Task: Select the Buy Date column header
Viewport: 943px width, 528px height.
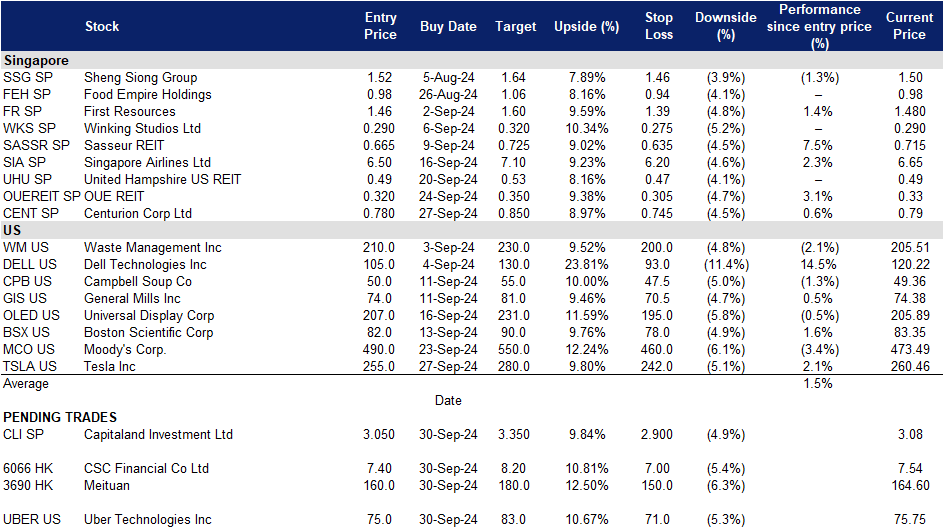Action: click(x=448, y=26)
